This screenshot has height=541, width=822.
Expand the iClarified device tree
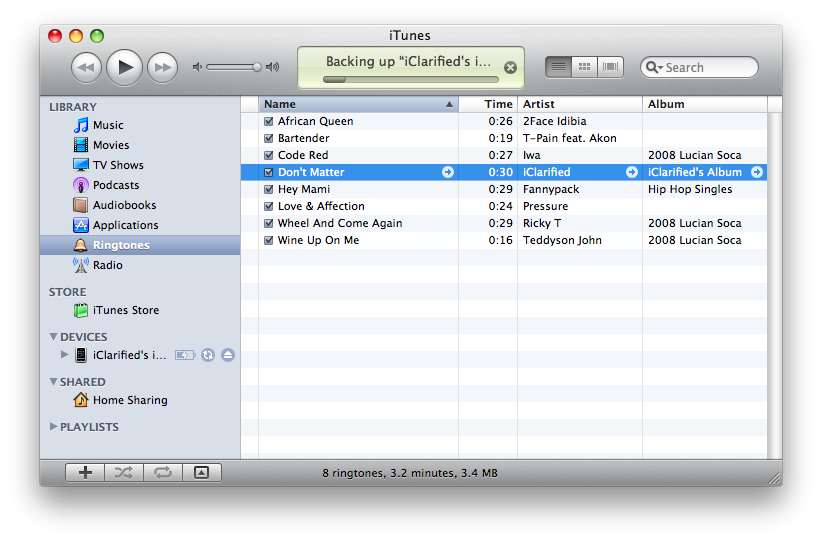click(x=65, y=355)
